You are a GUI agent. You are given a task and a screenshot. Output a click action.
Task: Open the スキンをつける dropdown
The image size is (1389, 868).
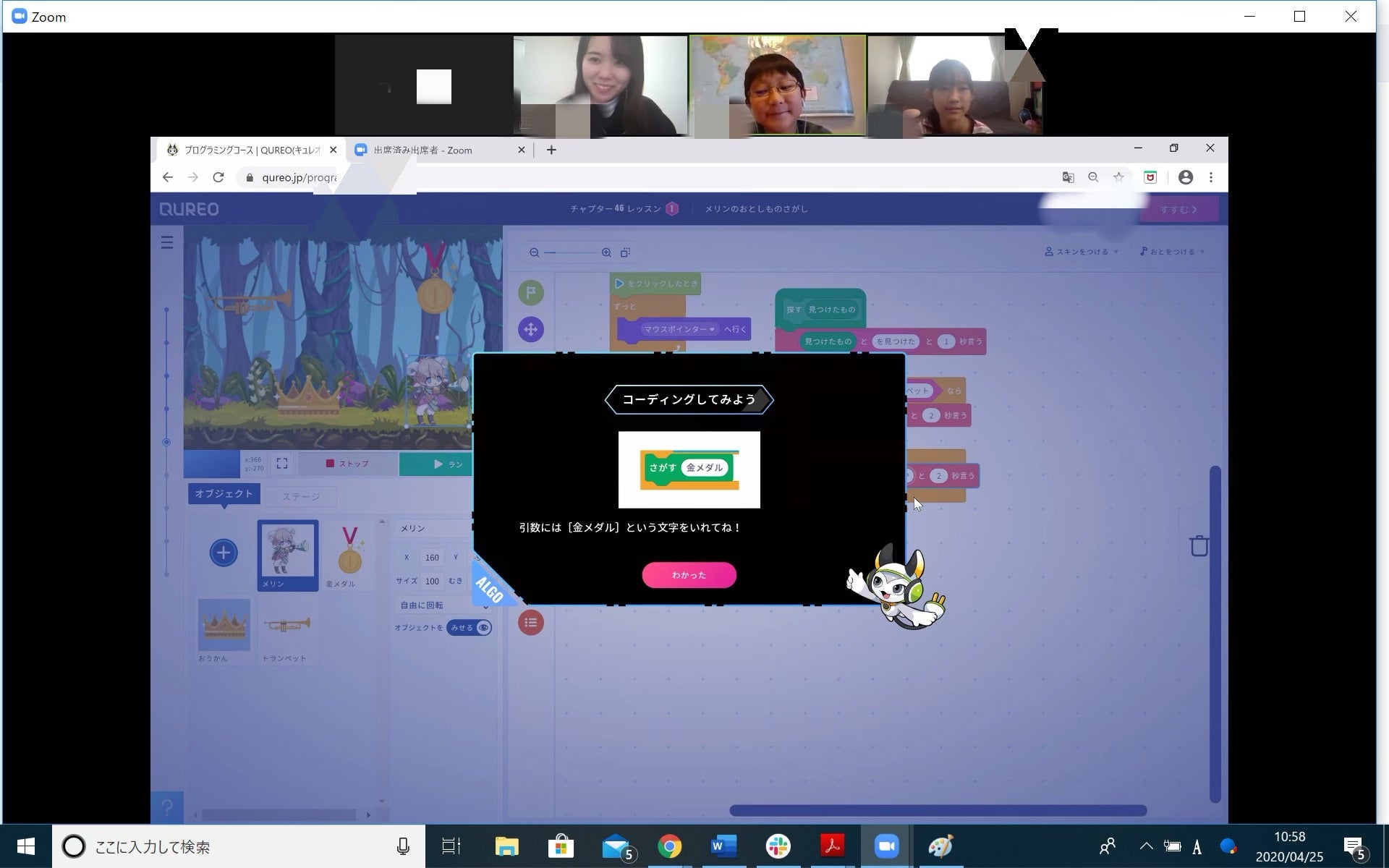(1082, 252)
